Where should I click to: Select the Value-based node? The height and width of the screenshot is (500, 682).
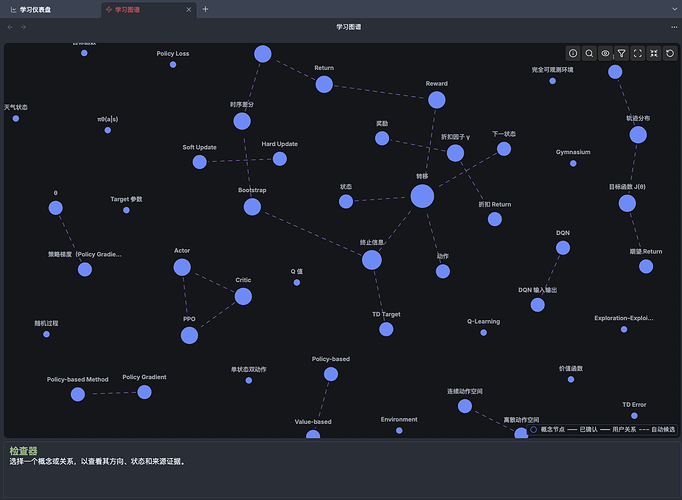tap(313, 434)
